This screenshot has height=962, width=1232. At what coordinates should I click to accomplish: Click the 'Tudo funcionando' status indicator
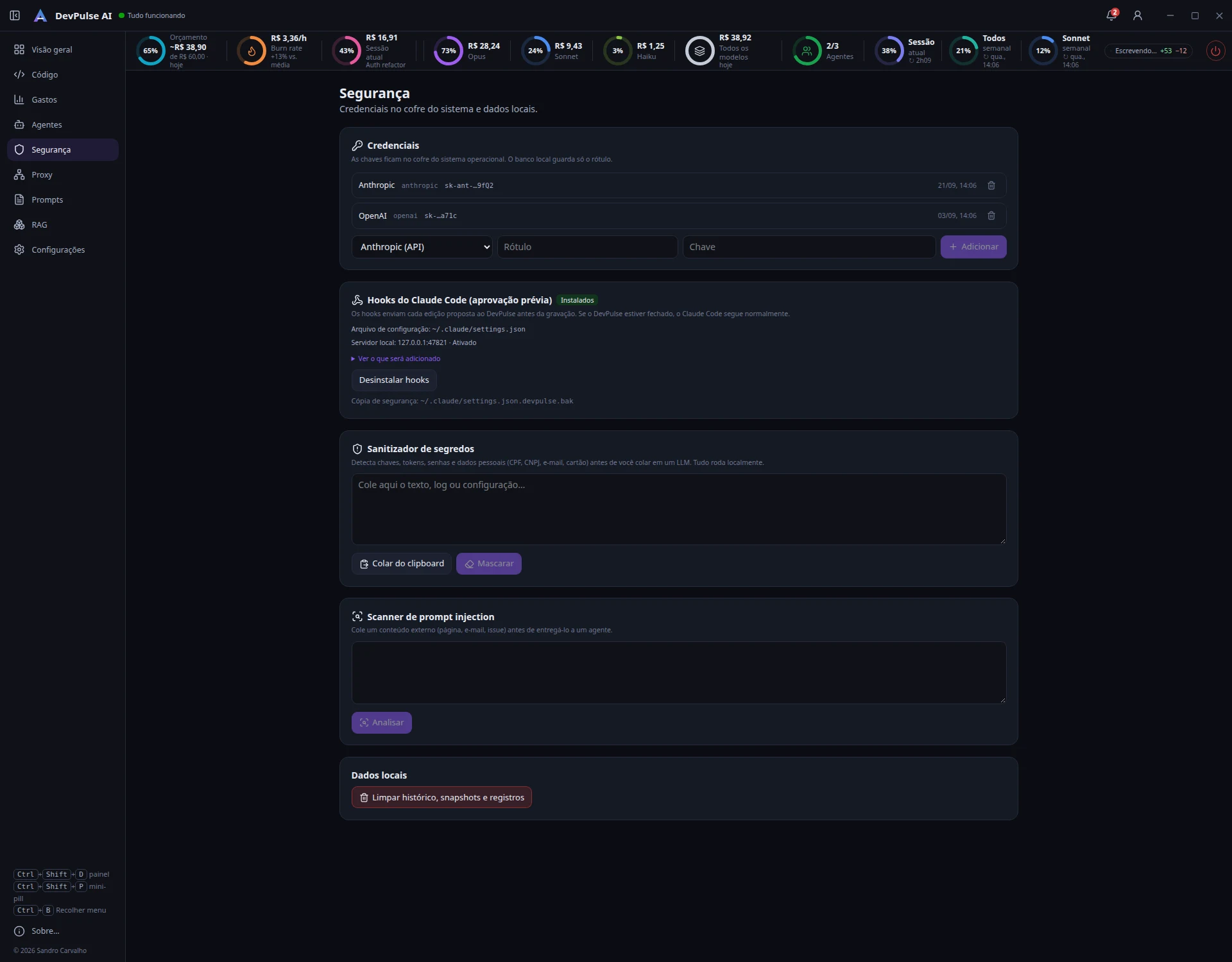coord(152,15)
